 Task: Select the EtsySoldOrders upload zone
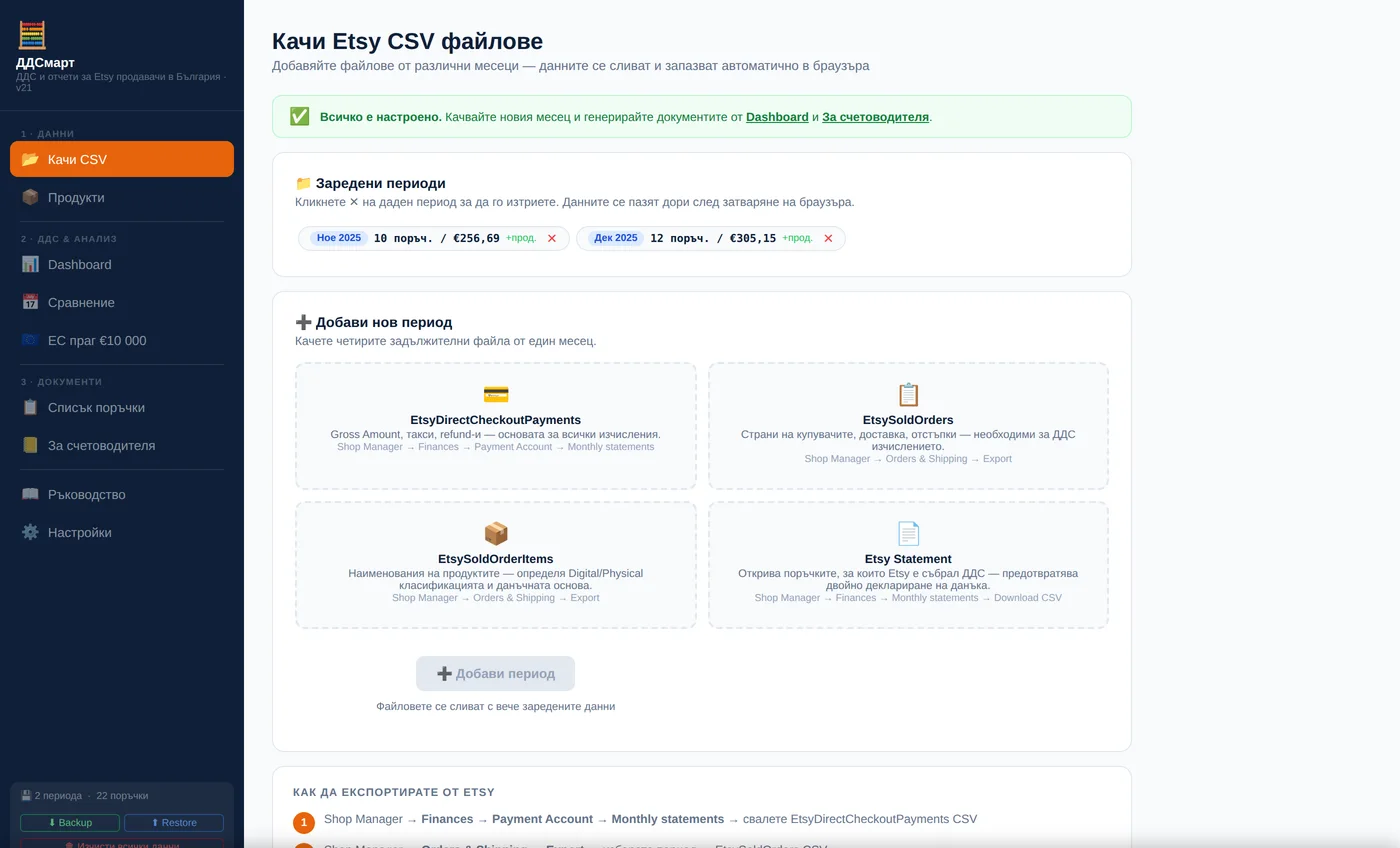(908, 426)
